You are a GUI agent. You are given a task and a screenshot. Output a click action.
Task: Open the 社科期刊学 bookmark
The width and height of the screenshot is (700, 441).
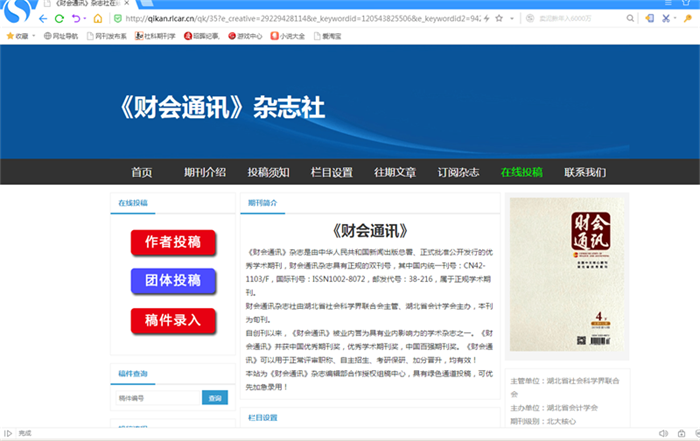[155, 36]
